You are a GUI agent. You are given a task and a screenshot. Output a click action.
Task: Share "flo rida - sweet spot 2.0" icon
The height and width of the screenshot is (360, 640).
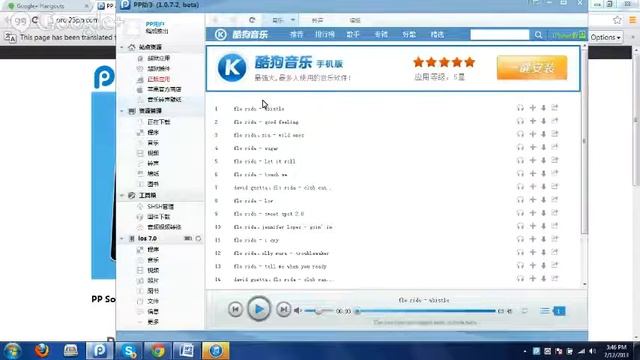click(x=554, y=213)
